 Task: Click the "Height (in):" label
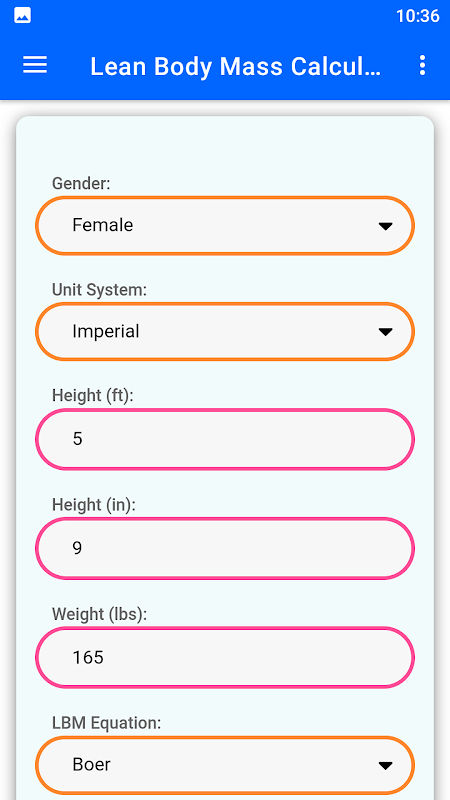[x=94, y=505]
